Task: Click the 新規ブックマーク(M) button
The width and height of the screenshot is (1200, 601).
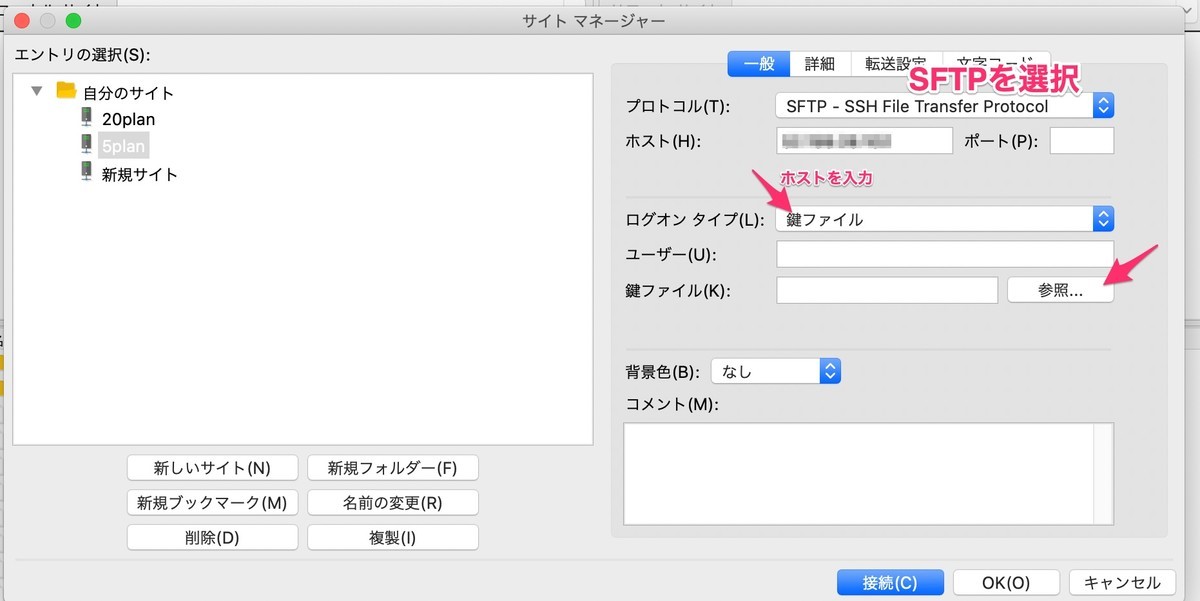Action: point(212,502)
